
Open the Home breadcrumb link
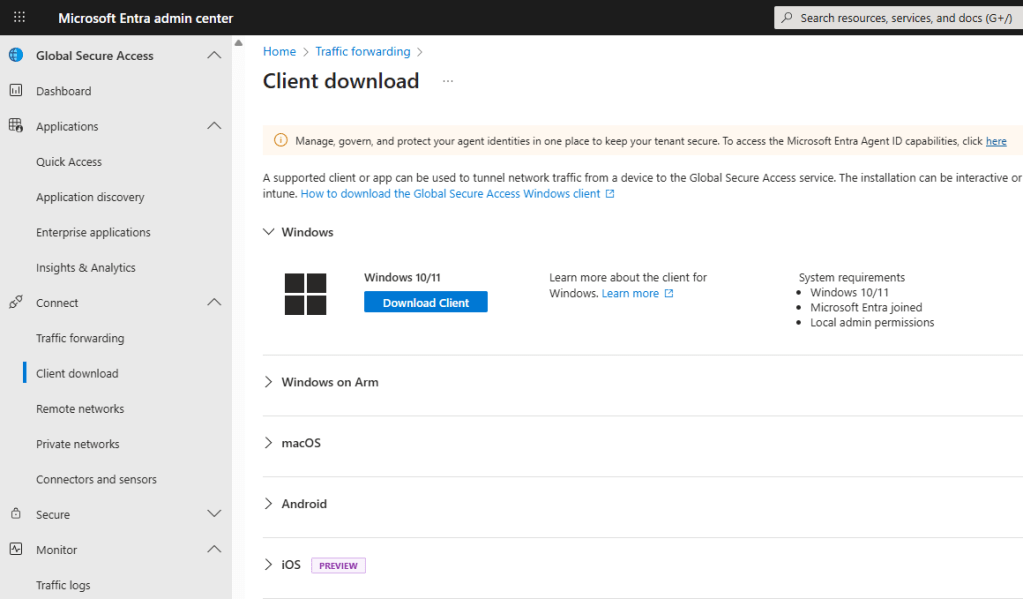point(279,51)
